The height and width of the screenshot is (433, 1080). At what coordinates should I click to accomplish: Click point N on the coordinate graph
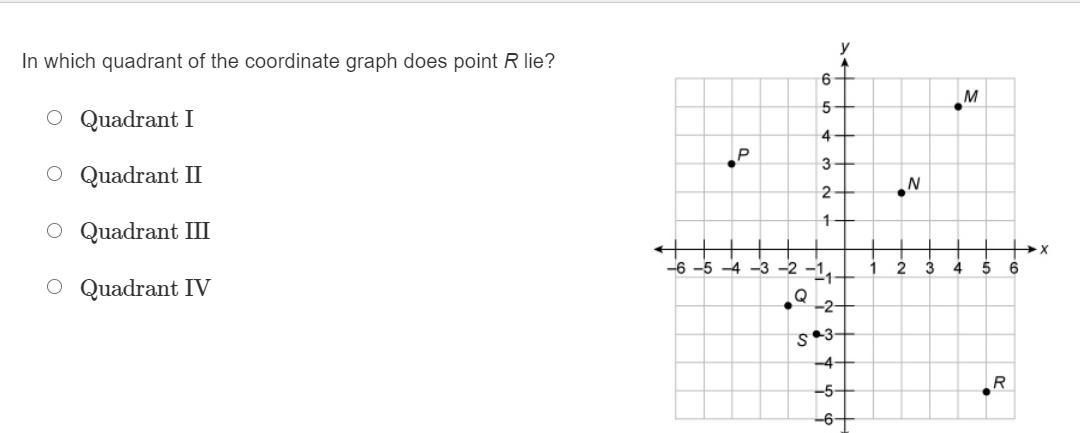(901, 192)
